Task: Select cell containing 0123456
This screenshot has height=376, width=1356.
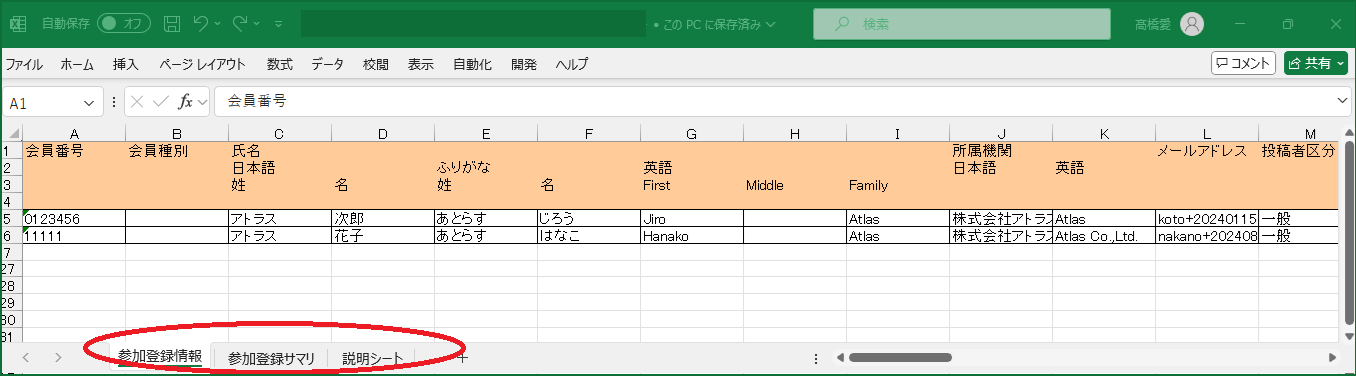Action: coord(74,219)
